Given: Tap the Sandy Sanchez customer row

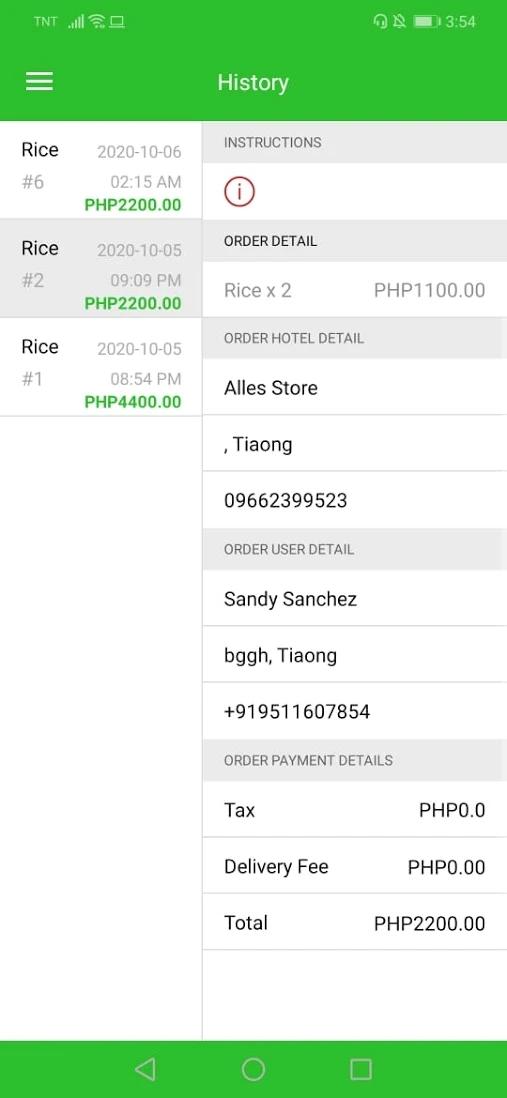Looking at the screenshot, I should (354, 599).
